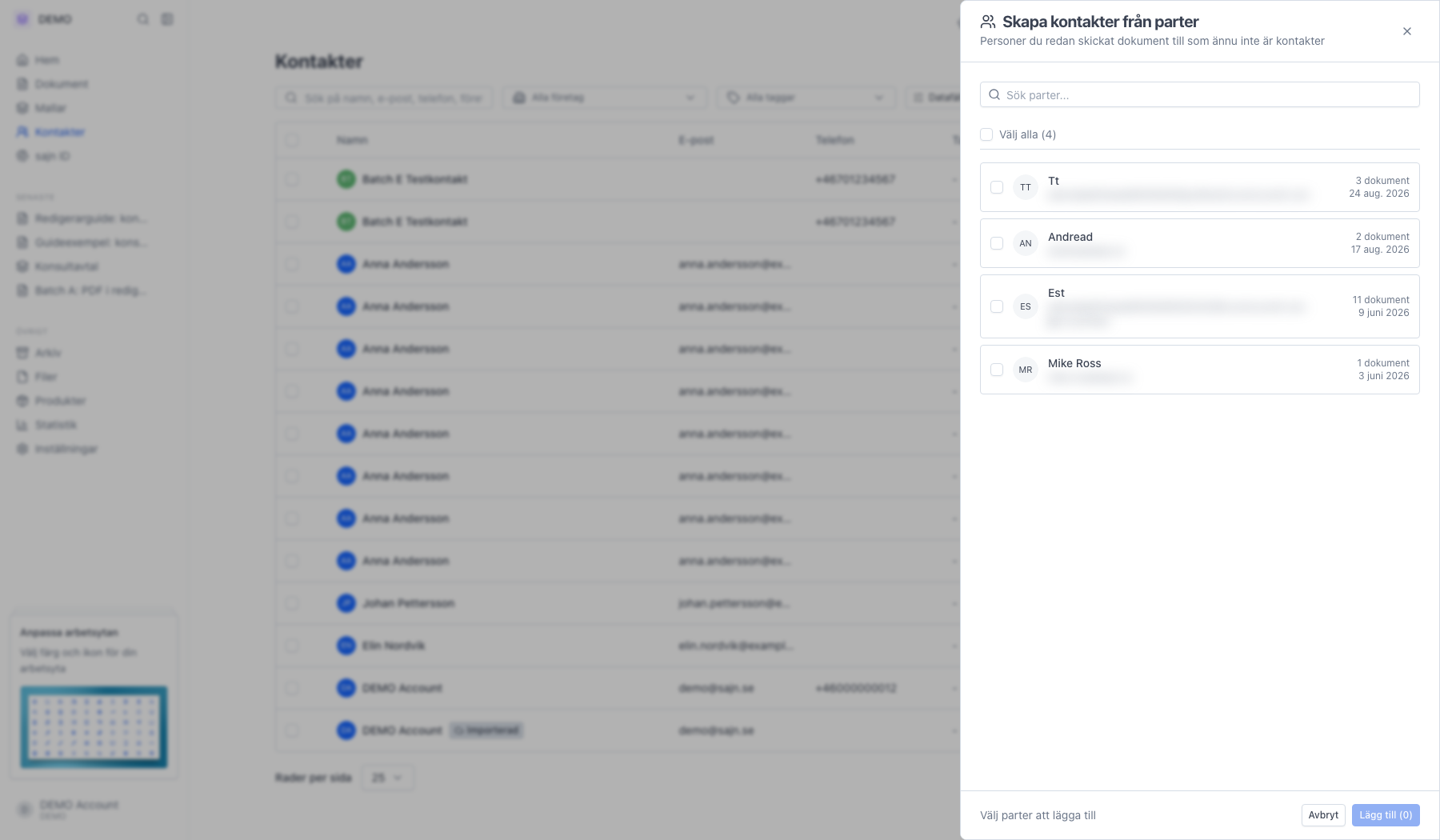Viewport: 1440px width, 840px height.
Task: Open the Alla taggar dropdown
Action: coord(807,98)
